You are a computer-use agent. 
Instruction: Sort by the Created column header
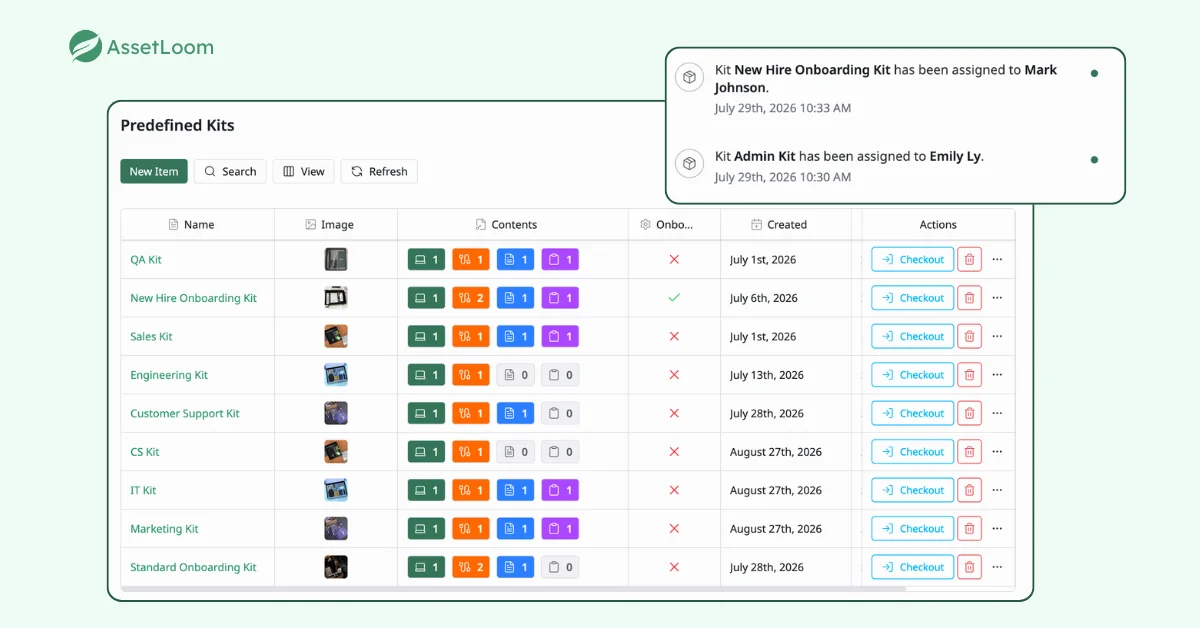point(786,225)
